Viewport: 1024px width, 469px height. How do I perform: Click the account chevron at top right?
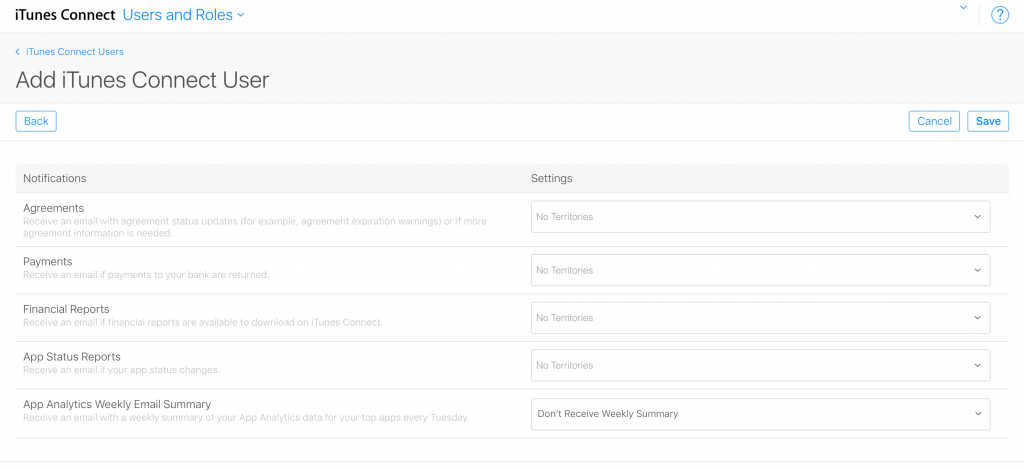click(x=963, y=8)
